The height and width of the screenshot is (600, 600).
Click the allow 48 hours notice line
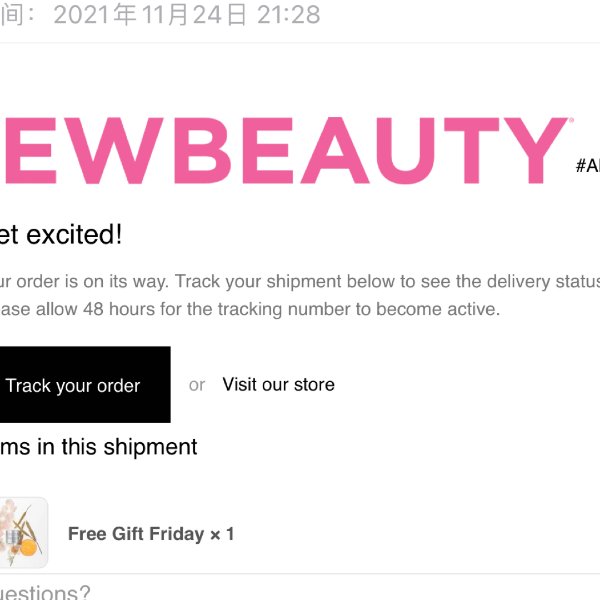(250, 309)
